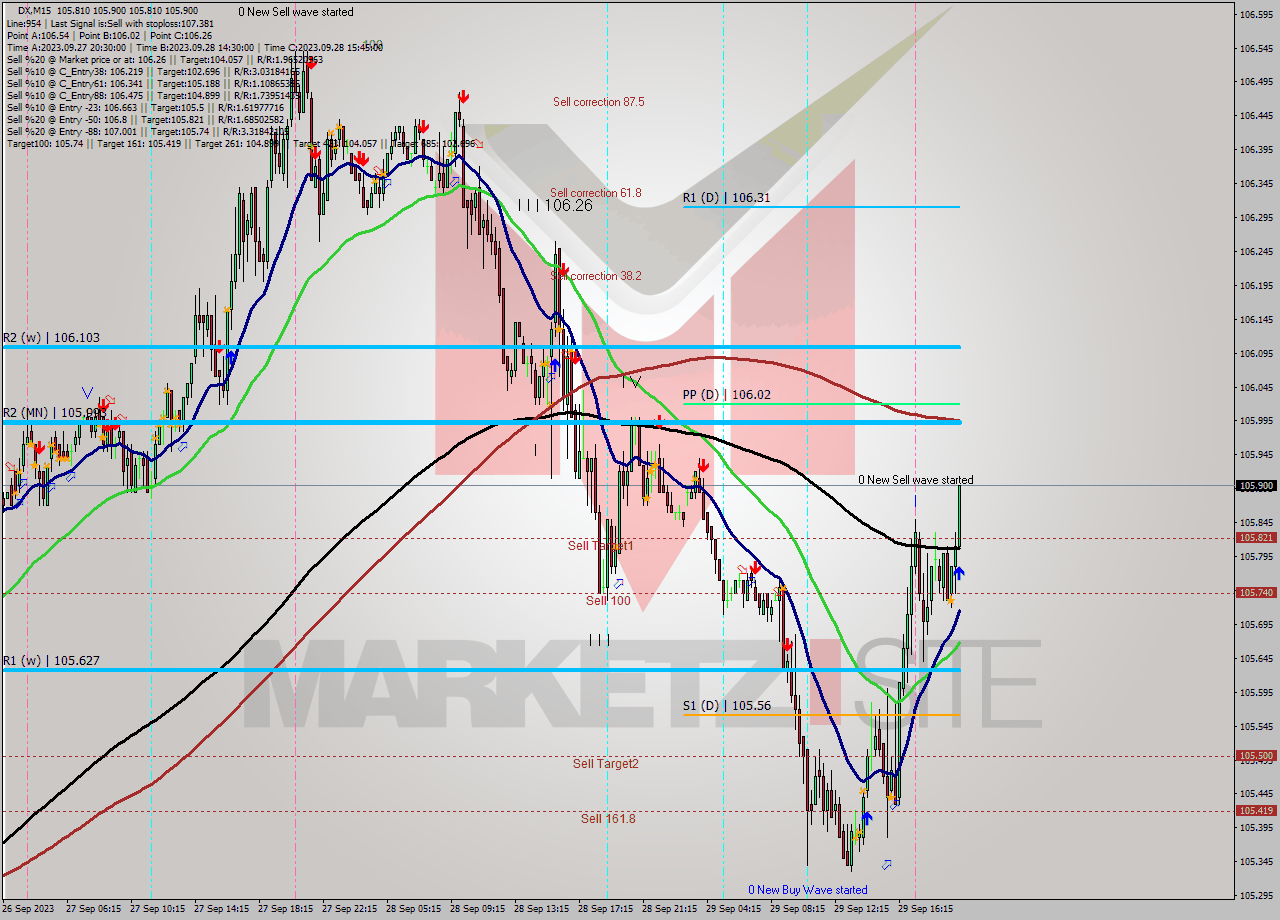Click the '| | | 106.26' point label

click(556, 205)
